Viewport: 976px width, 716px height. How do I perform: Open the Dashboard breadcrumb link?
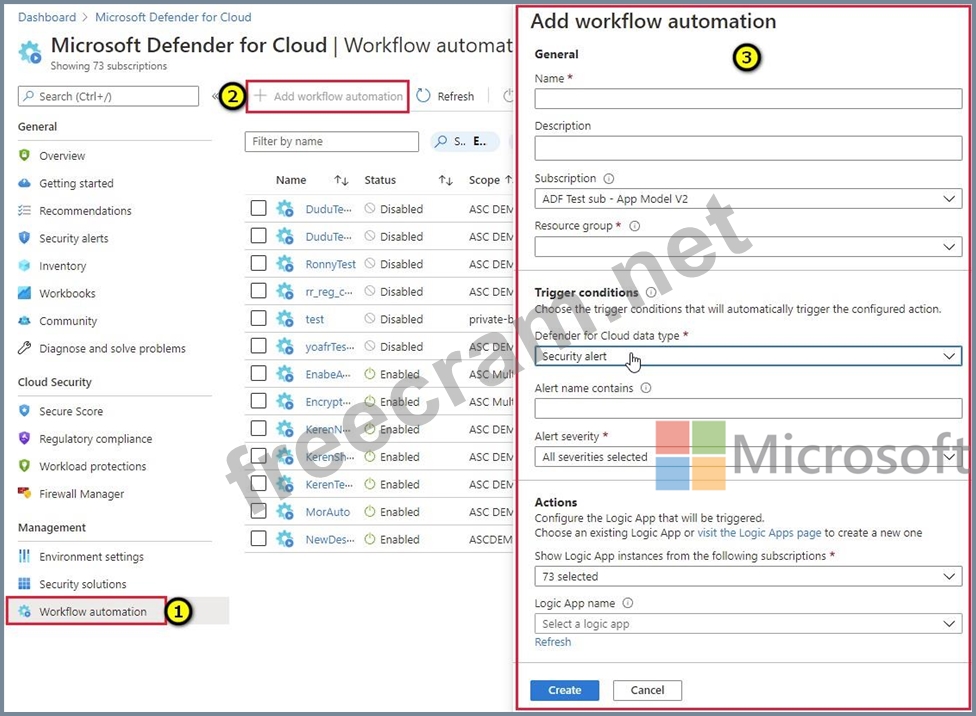[x=47, y=17]
